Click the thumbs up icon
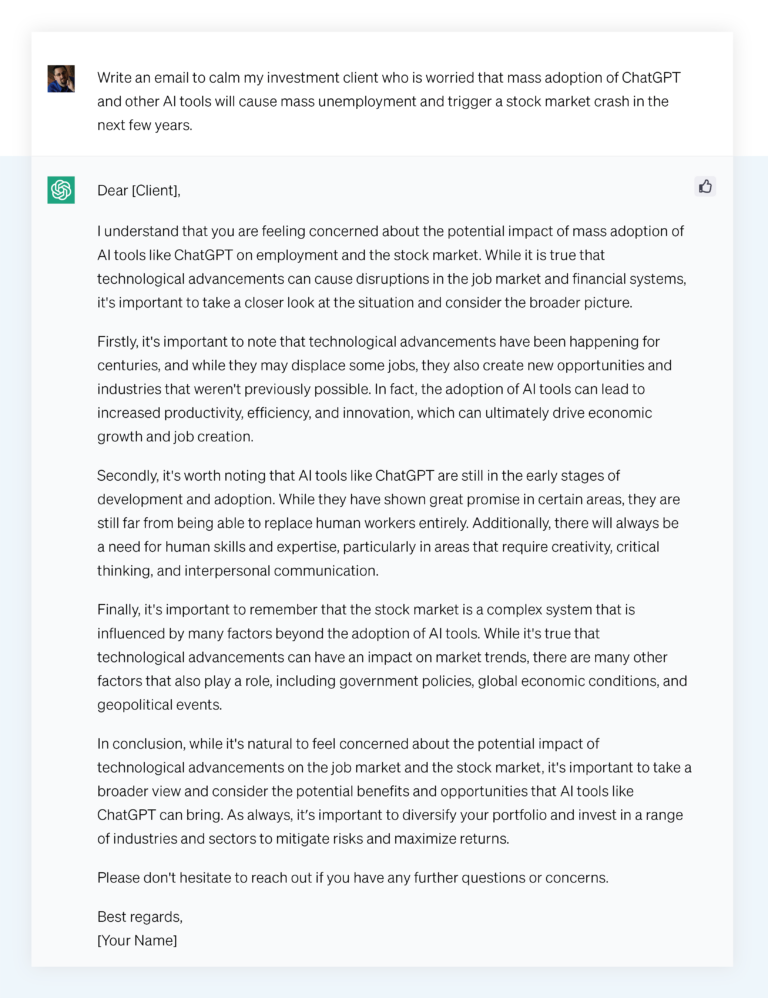 click(705, 186)
